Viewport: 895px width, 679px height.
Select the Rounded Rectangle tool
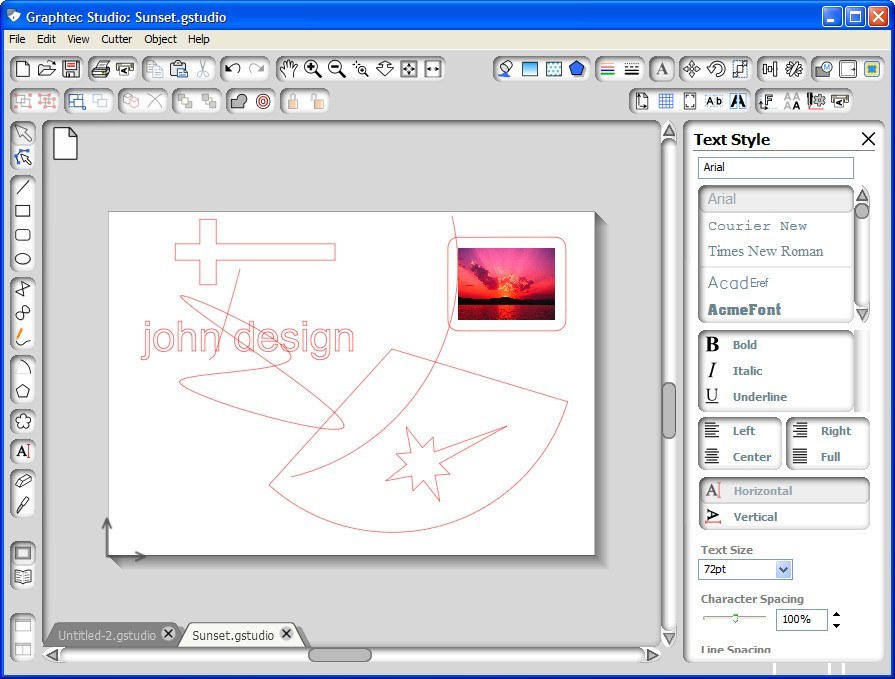[x=23, y=235]
